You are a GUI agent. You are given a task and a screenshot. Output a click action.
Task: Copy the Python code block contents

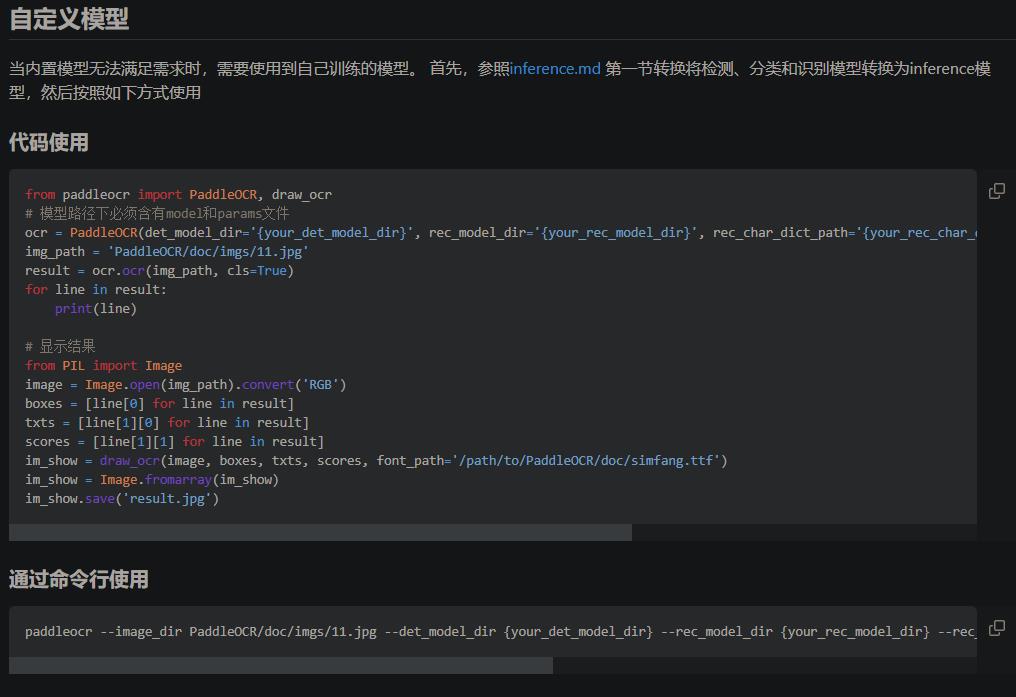997,190
